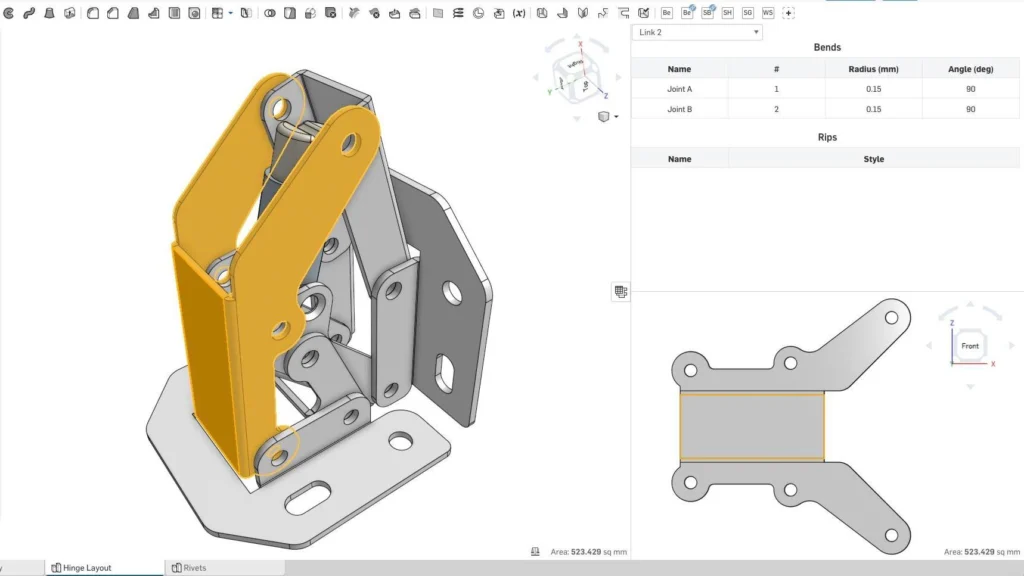Select the Joint B bend row
This screenshot has width=1024, height=576.
point(679,109)
